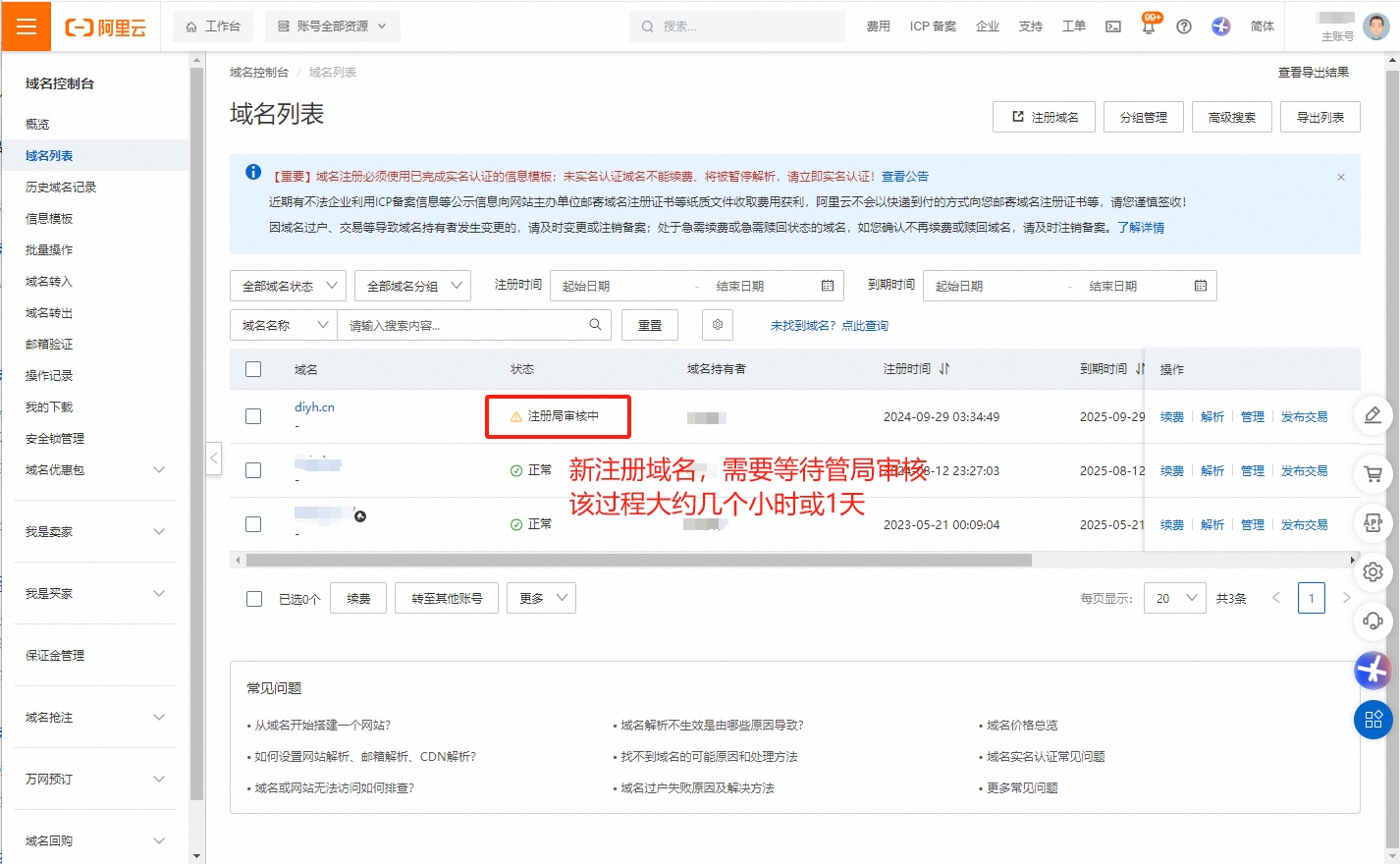This screenshot has width=1400, height=864.
Task: Open the 查看公告 link in notice banner
Action: coord(904,176)
